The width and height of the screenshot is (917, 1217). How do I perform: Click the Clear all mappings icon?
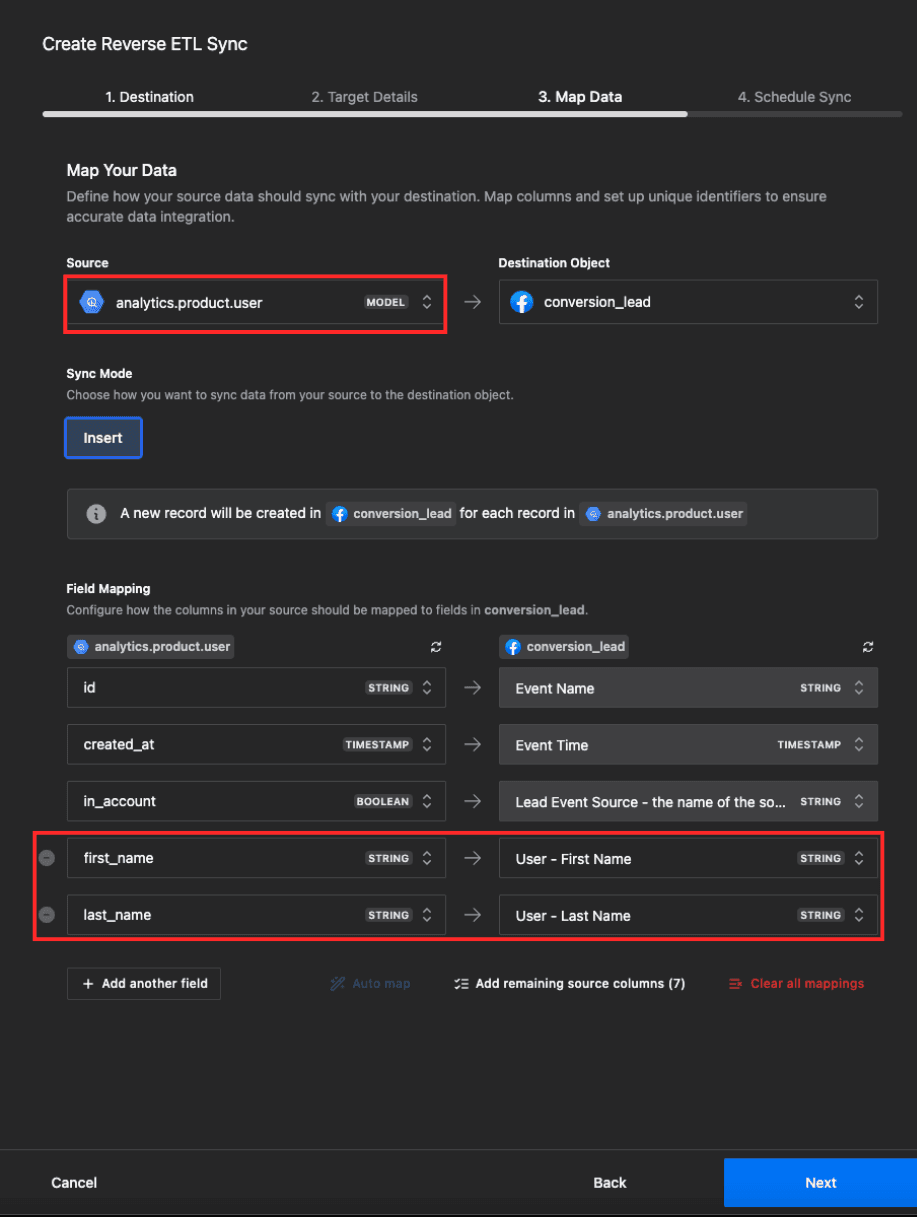pos(736,983)
